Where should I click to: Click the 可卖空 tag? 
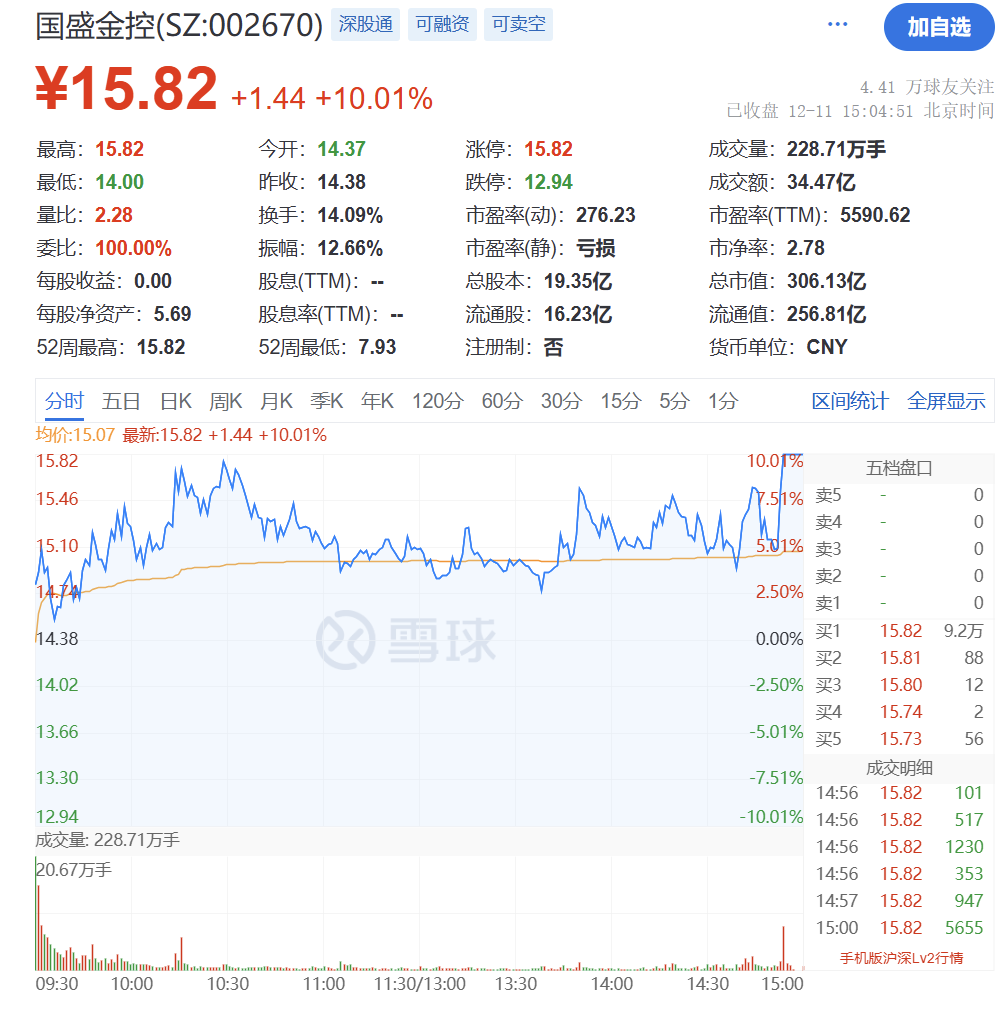(x=518, y=24)
